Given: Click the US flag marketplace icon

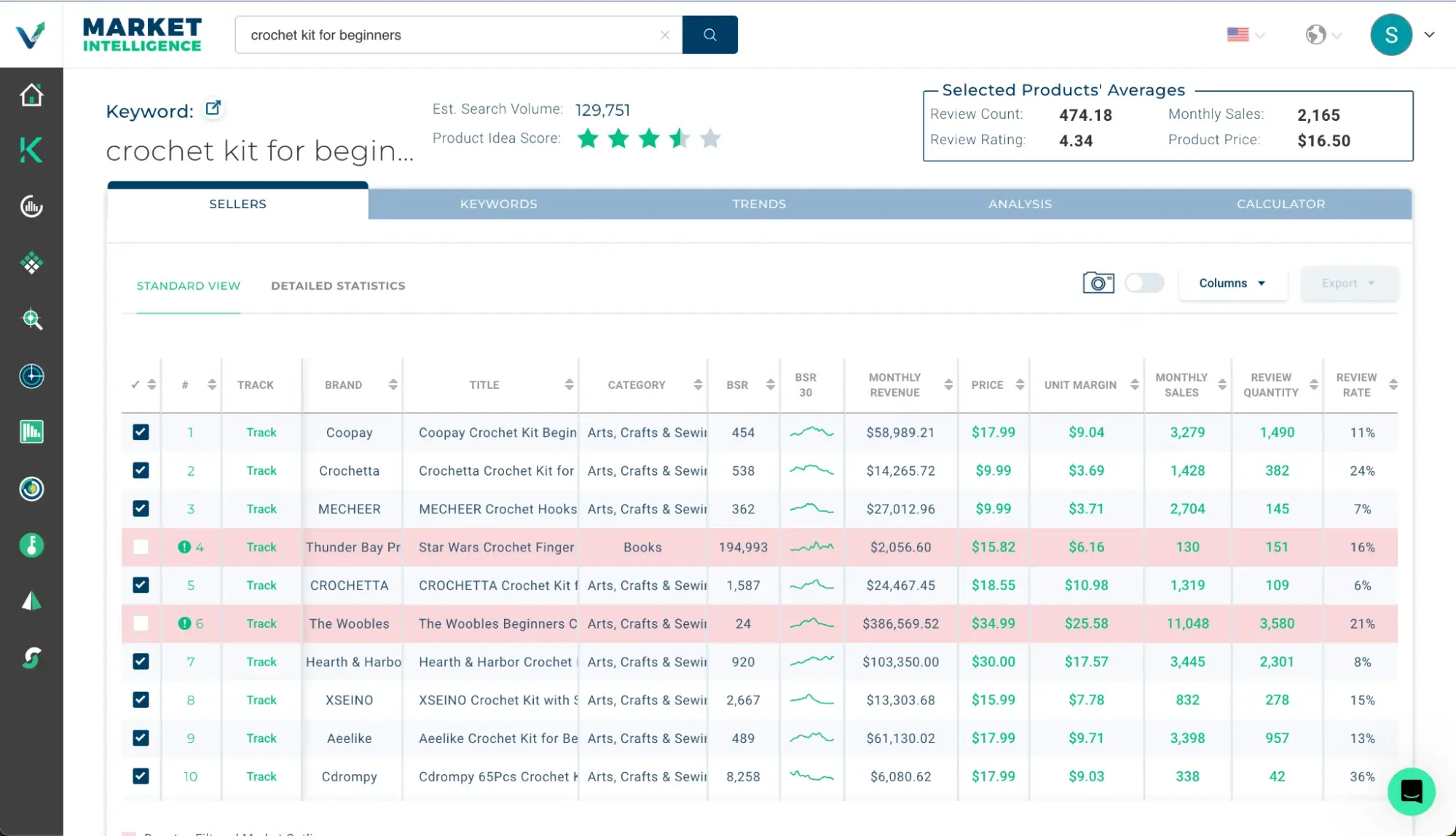Looking at the screenshot, I should (1237, 34).
